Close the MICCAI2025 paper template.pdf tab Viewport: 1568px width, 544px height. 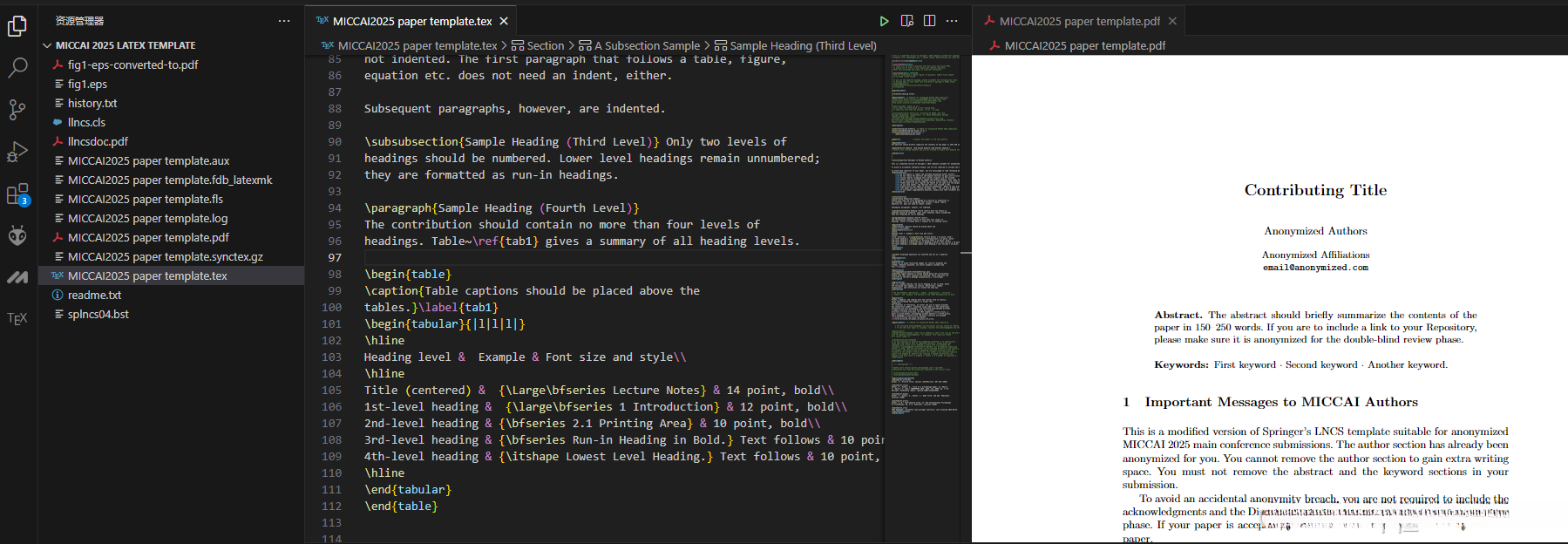(x=1172, y=21)
